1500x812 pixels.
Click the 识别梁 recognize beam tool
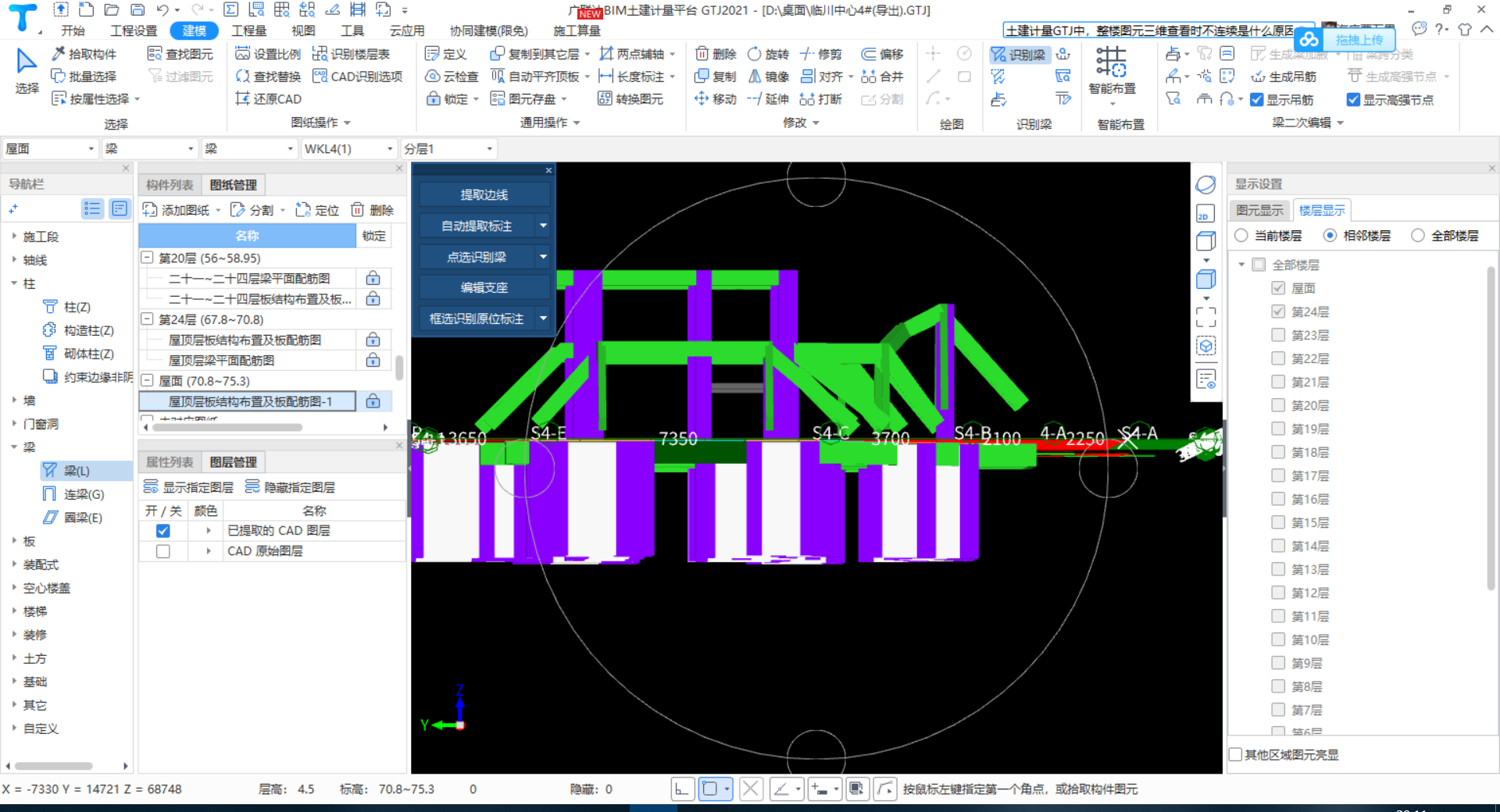click(1018, 55)
